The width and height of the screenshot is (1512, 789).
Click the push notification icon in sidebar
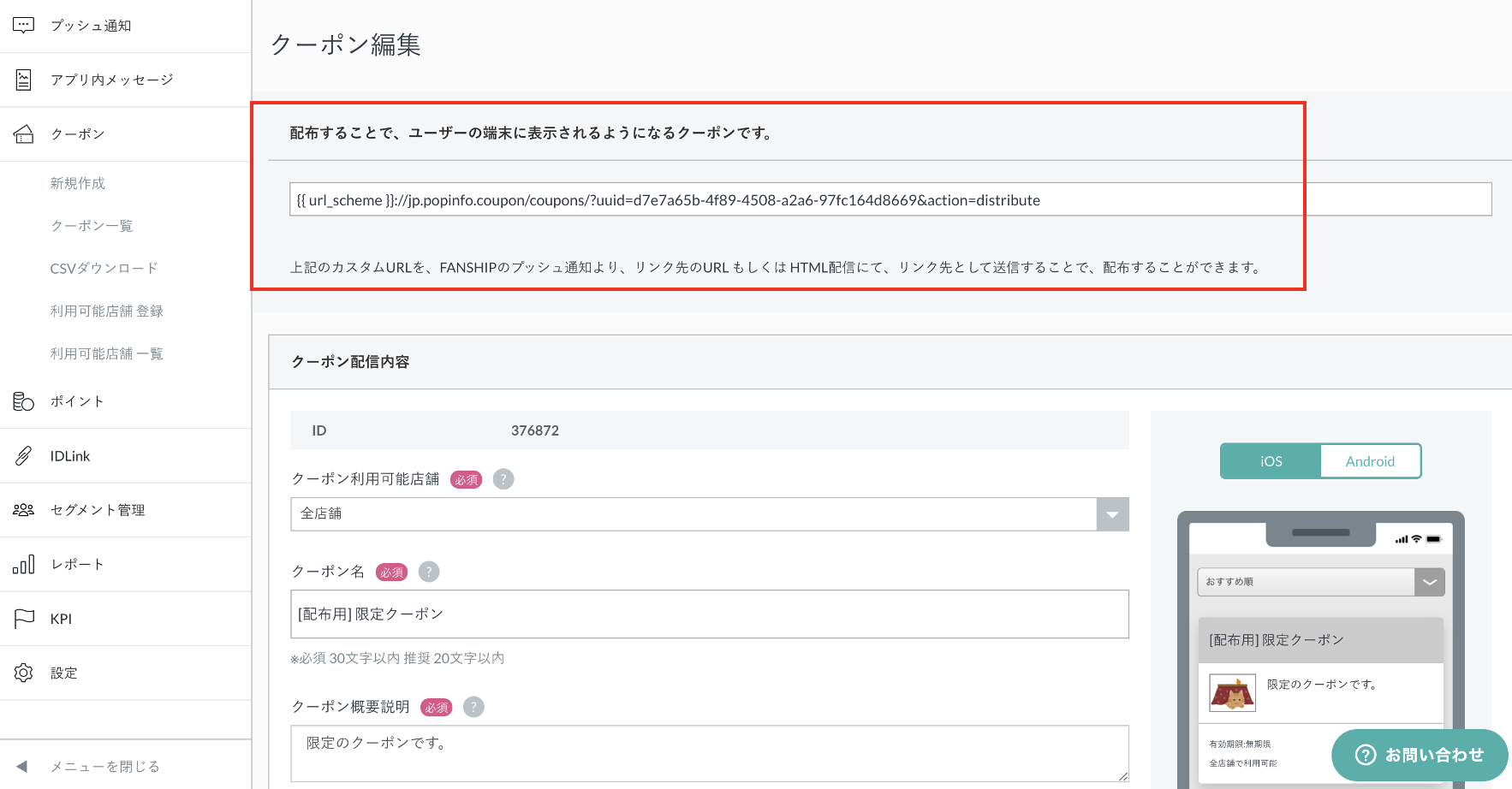tap(23, 26)
